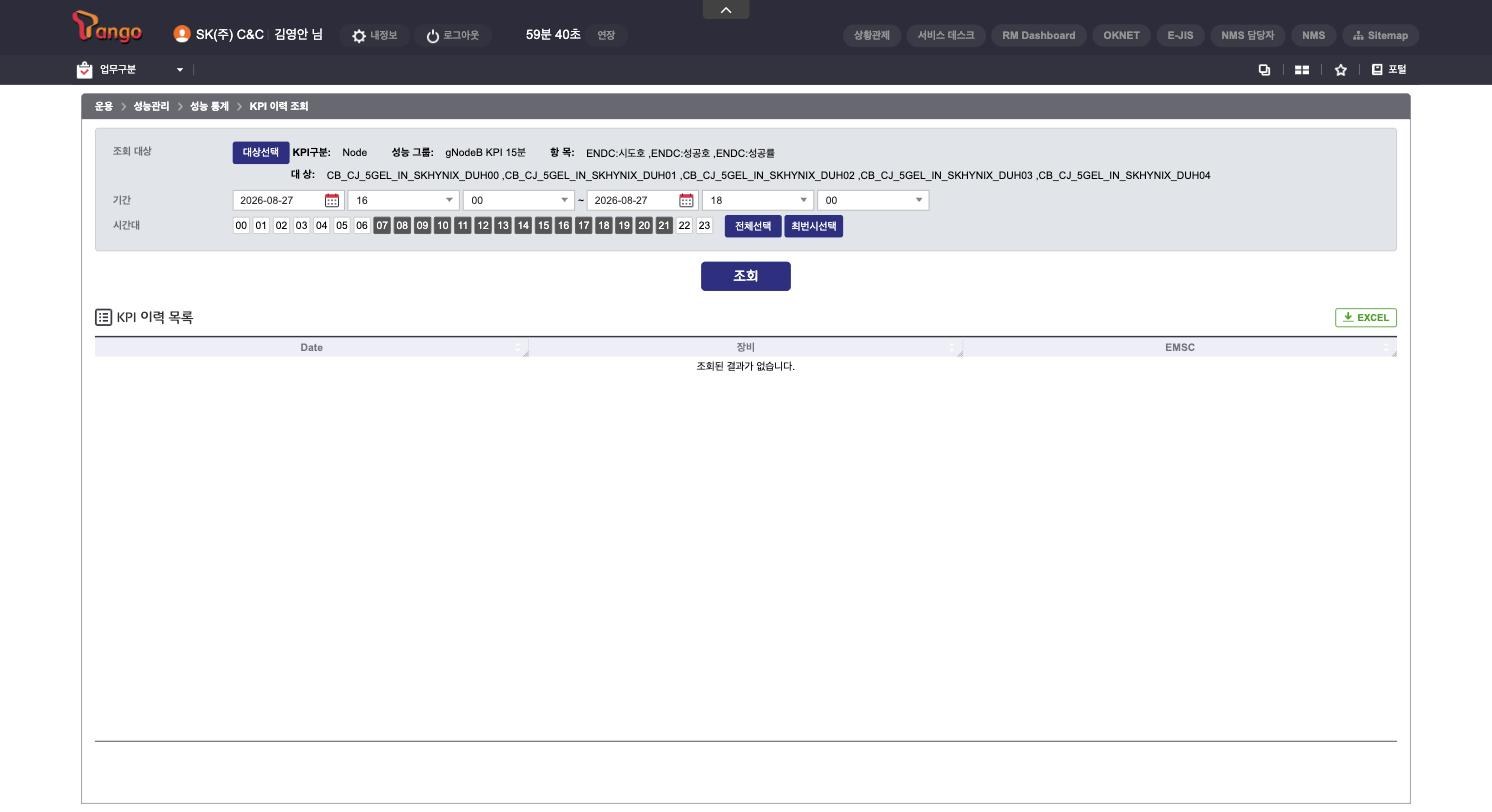Open the start date calendar picker
The width and height of the screenshot is (1492, 812).
point(332,200)
